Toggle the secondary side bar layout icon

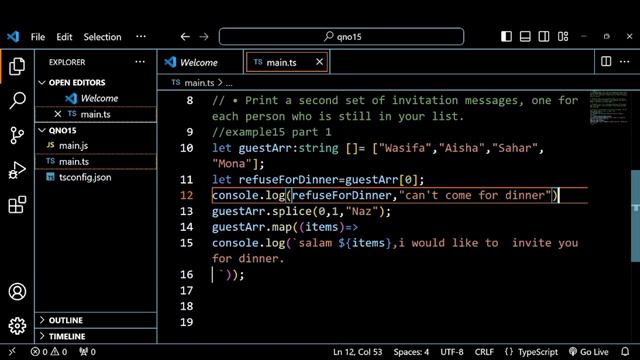tap(544, 37)
